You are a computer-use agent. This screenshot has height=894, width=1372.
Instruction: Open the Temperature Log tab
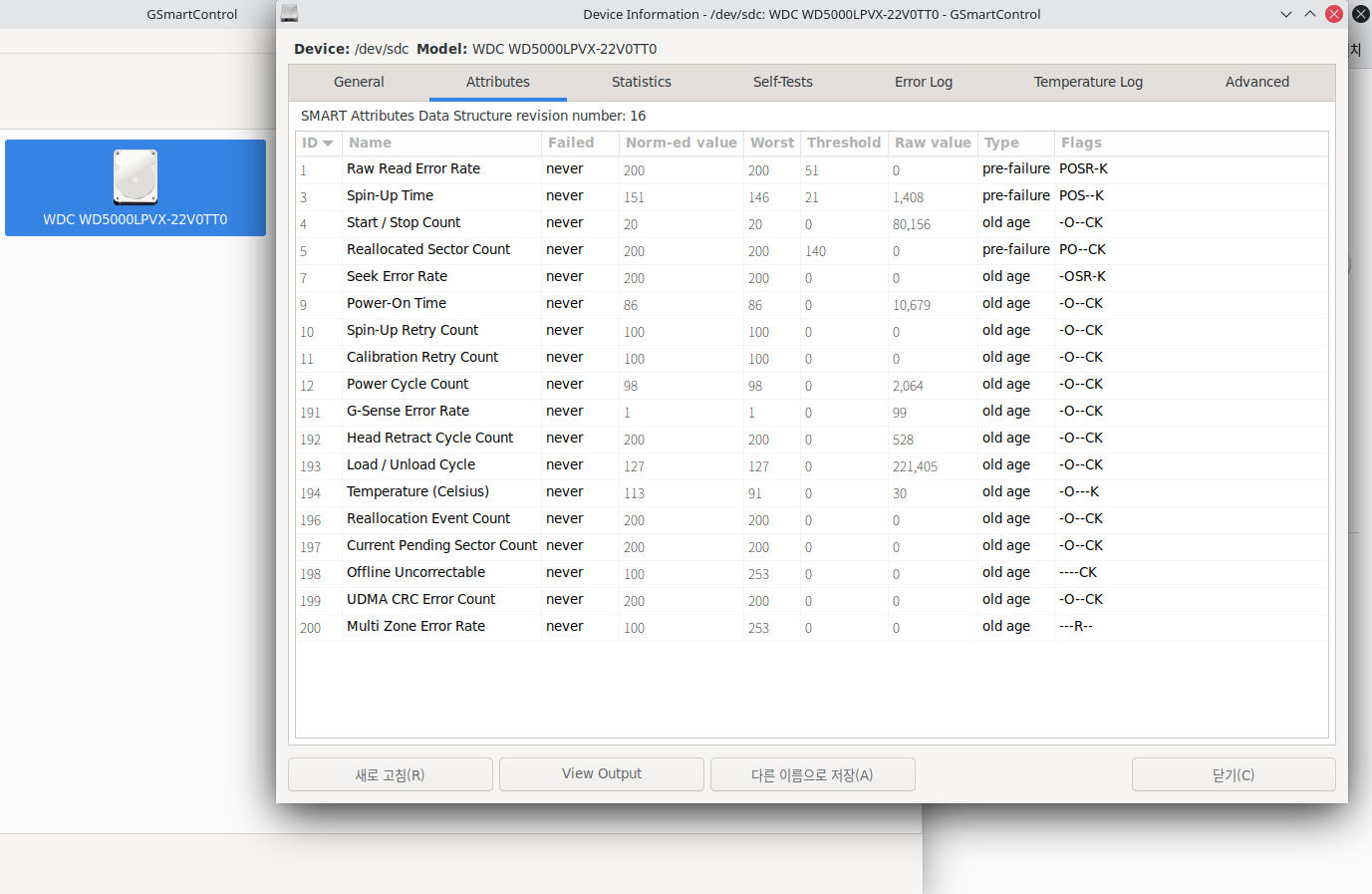[x=1088, y=82]
